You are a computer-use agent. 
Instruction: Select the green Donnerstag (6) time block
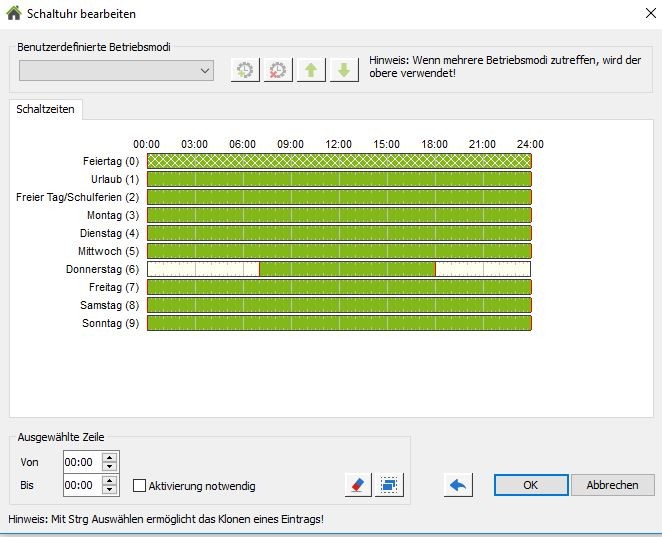347,269
